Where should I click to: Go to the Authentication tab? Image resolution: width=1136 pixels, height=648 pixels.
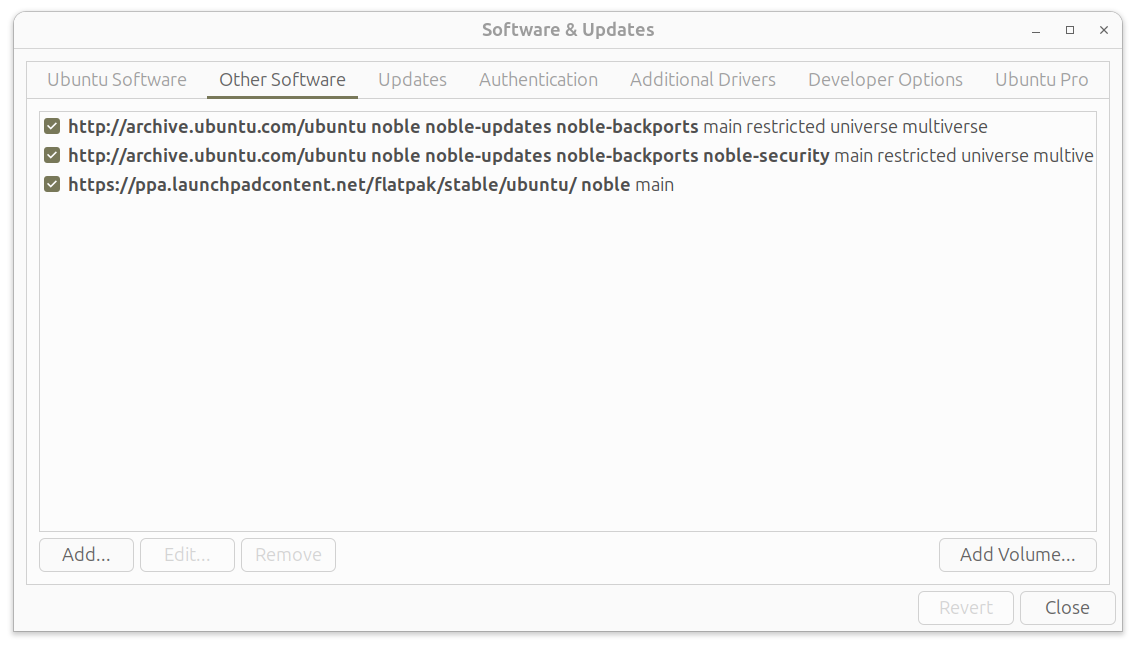tap(538, 80)
